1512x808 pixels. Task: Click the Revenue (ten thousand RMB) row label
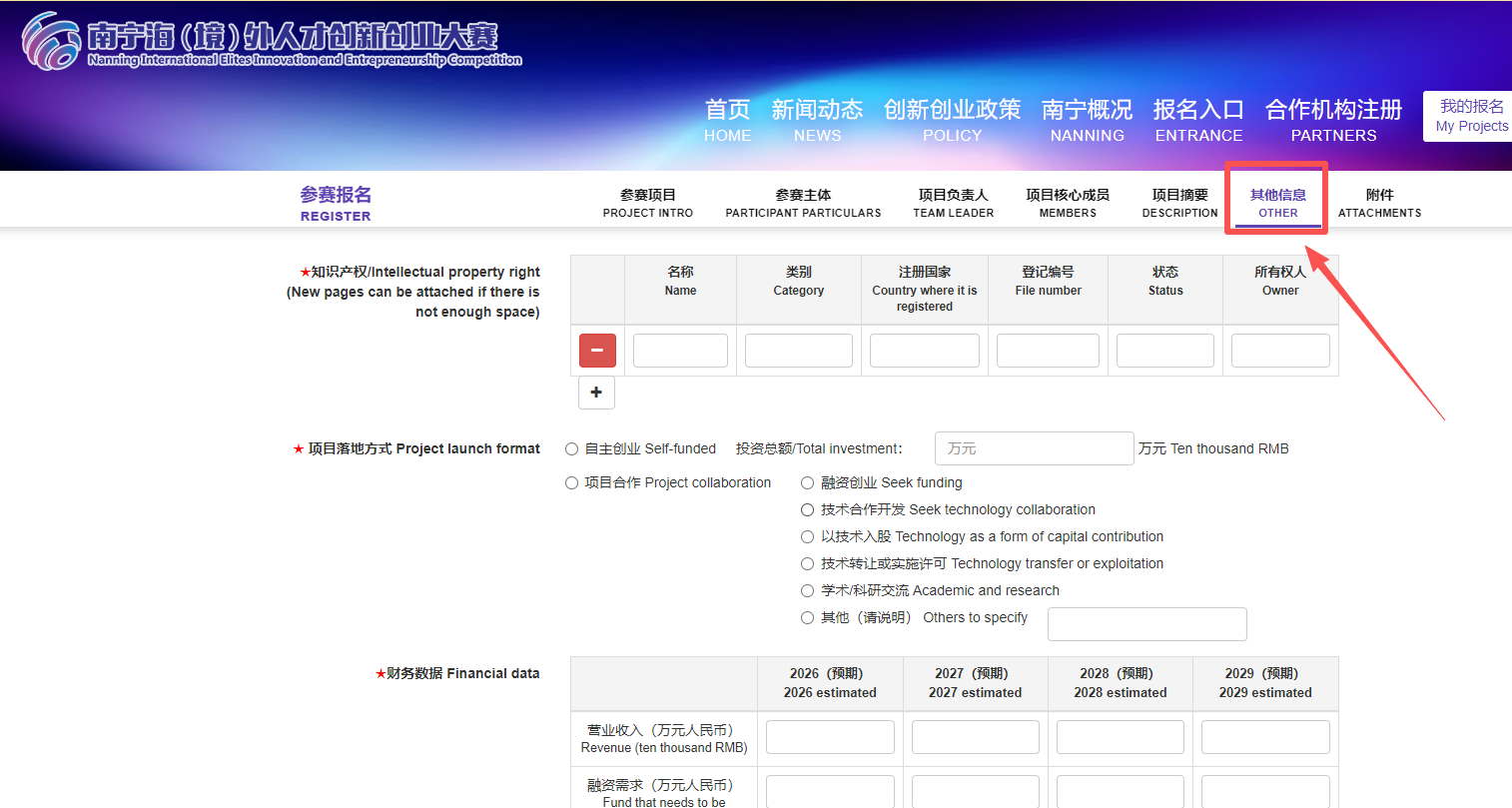point(664,739)
